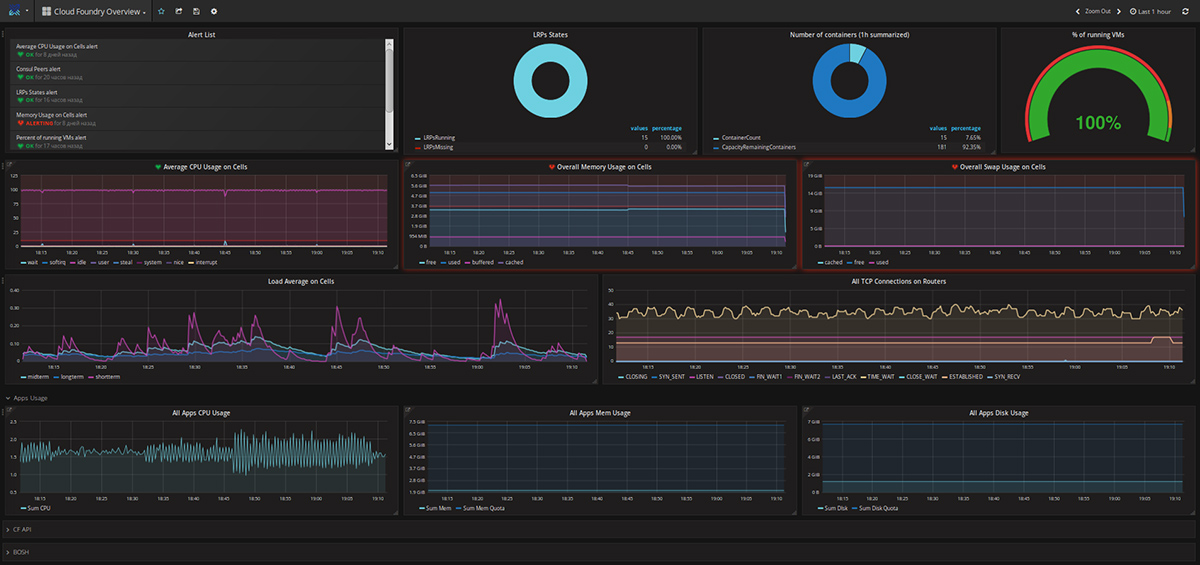
Task: Open Overall Memory Usage on Cells title menu
Action: pyautogui.click(x=604, y=166)
